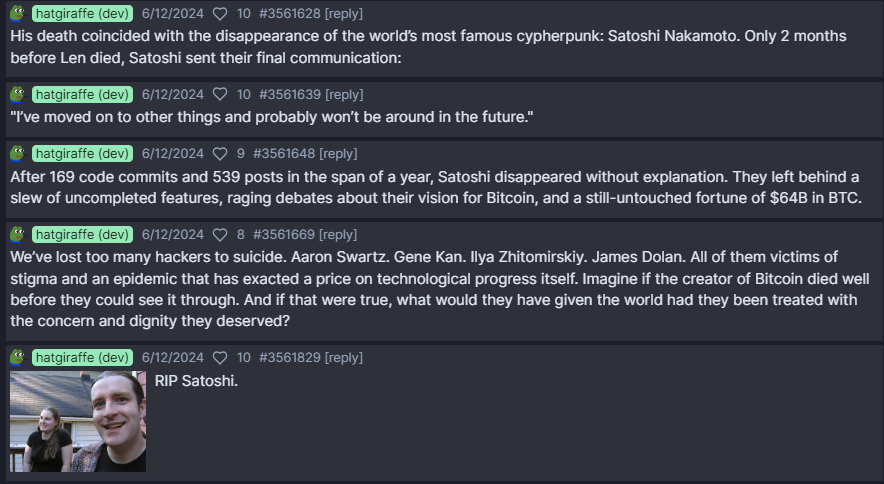The image size is (884, 484).
Task: Toggle like on post #3561648
Action: [x=220, y=153]
